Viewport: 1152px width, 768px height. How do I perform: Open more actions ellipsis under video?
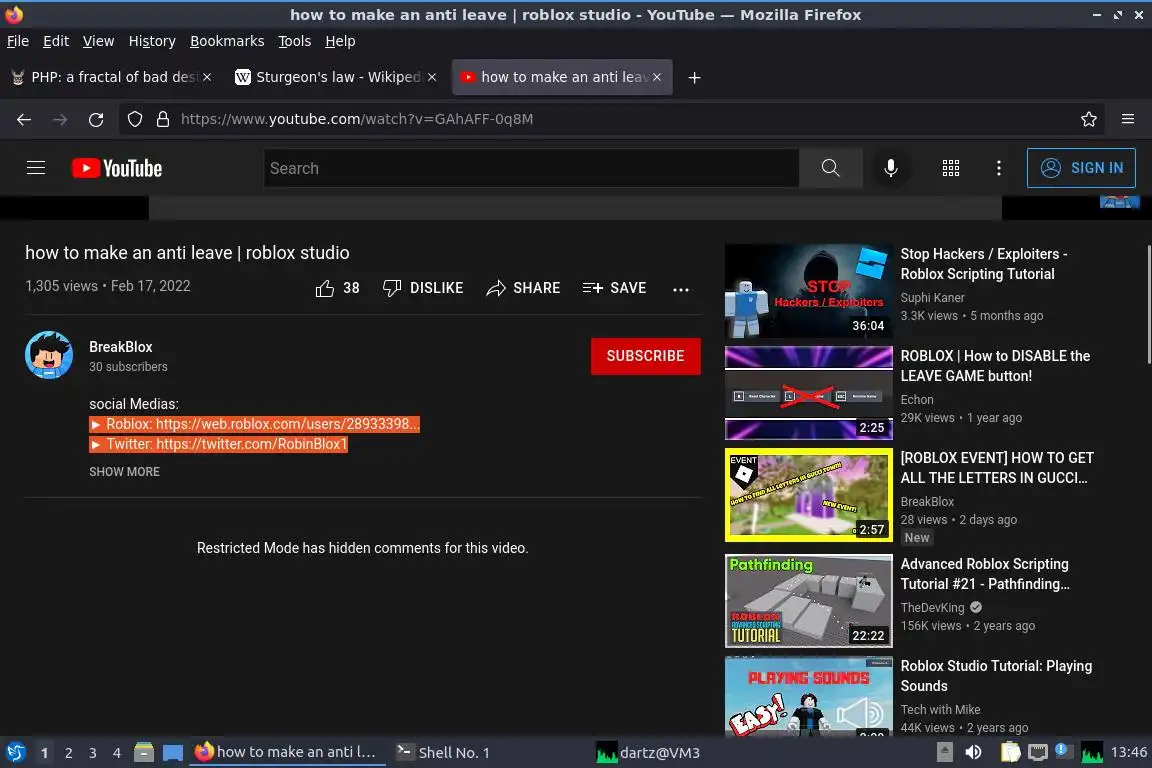pos(681,289)
